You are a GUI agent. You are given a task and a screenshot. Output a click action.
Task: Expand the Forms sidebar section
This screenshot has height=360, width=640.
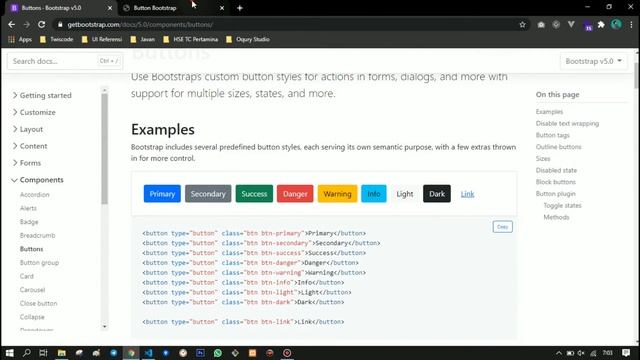27,163
